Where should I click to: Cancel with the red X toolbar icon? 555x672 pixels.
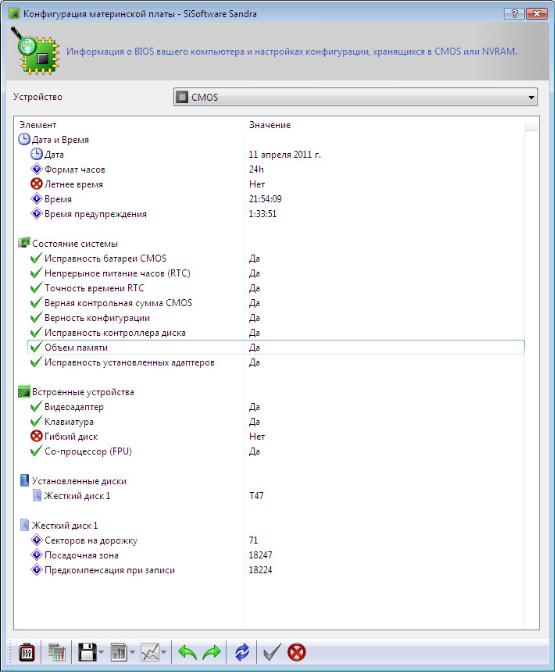297,653
